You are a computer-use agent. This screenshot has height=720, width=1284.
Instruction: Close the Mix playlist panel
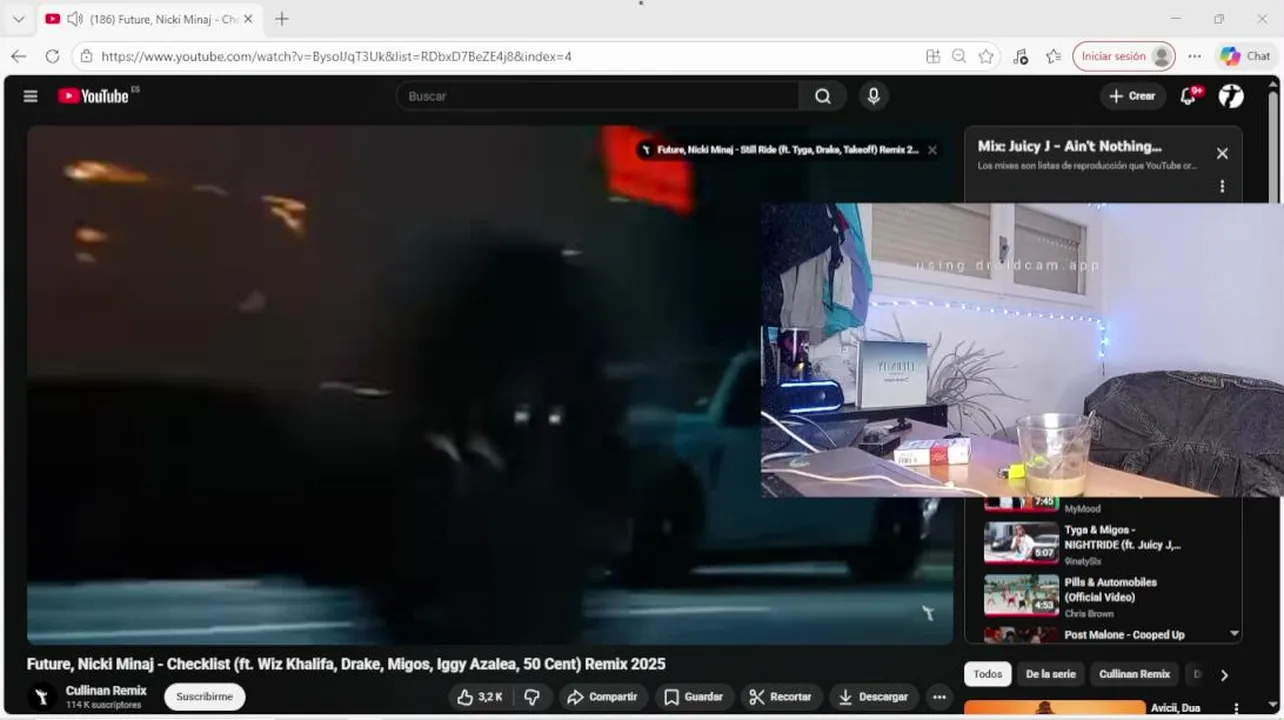click(1222, 153)
